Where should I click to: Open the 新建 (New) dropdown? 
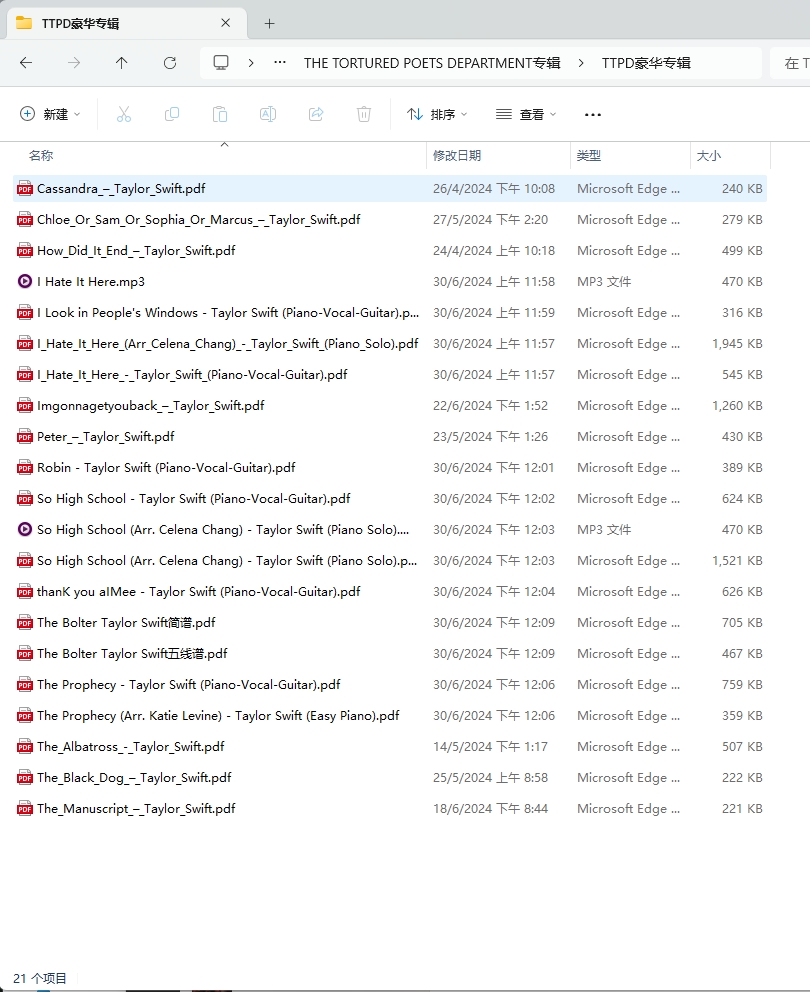(x=51, y=115)
